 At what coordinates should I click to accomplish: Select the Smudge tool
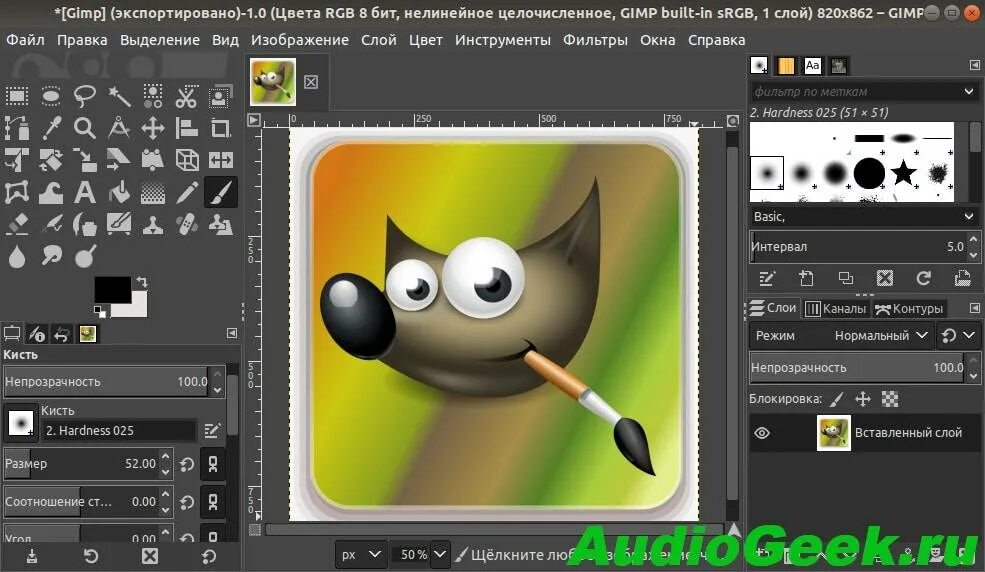click(x=51, y=256)
